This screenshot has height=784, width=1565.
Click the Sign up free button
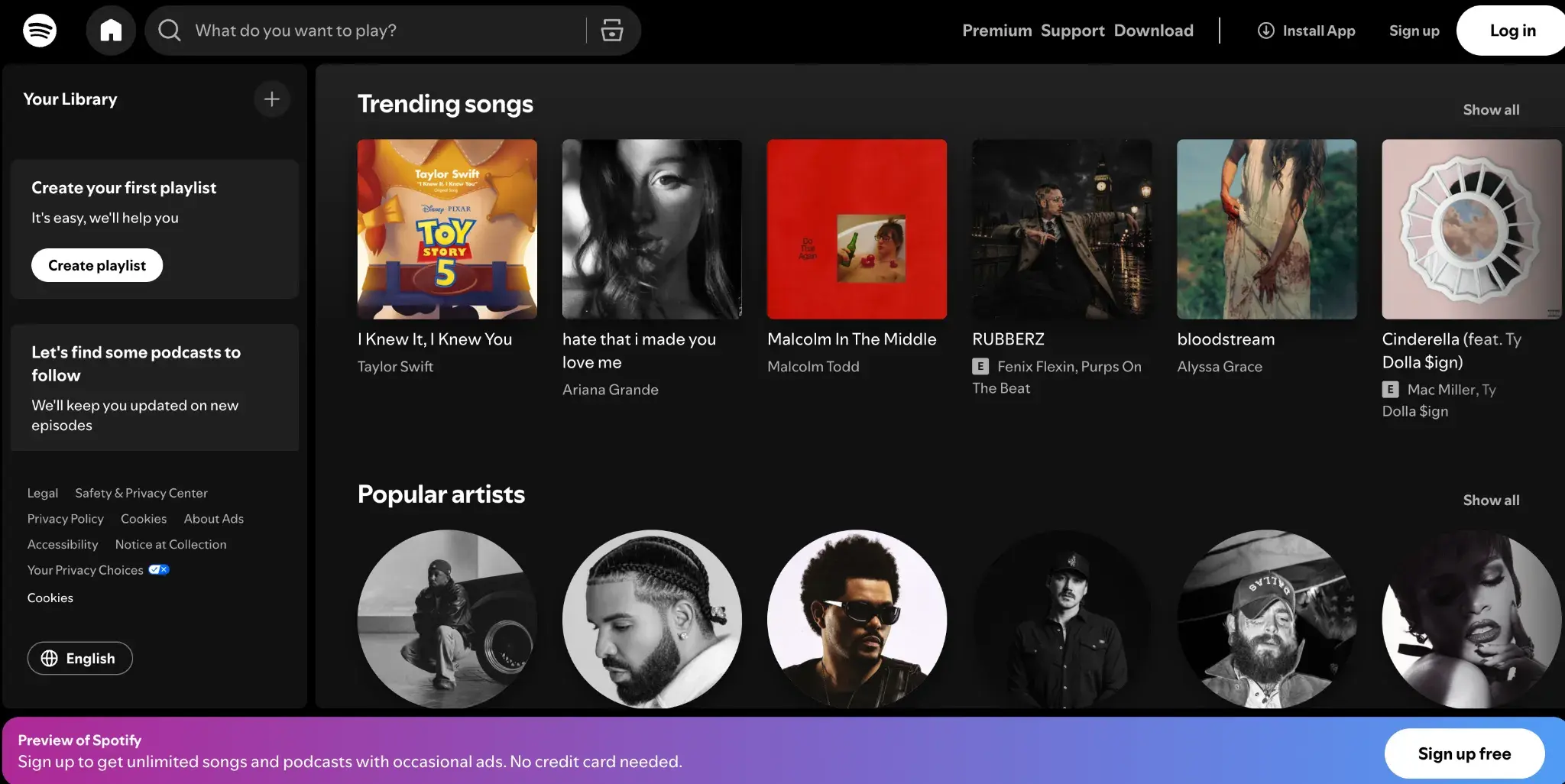click(1464, 753)
